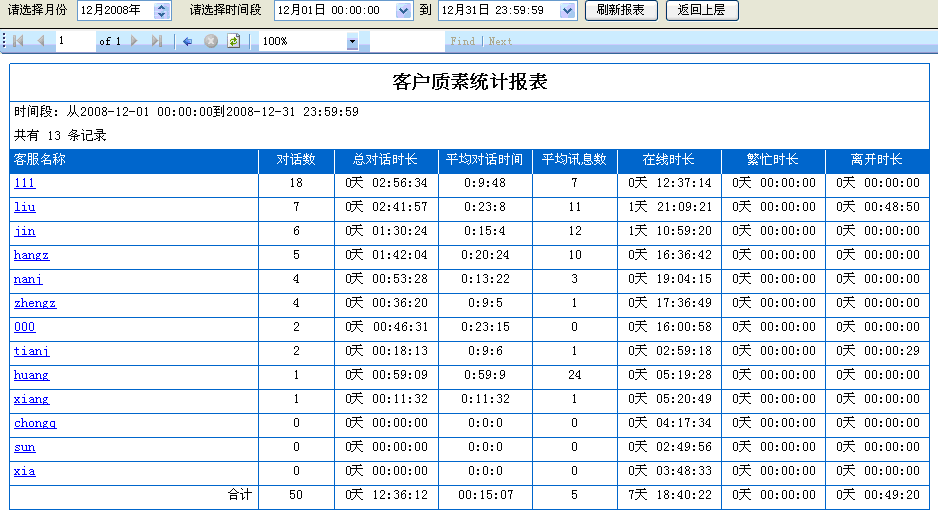Open the 100% zoom level dropdown
Screen dimensions: 938x517
(x=351, y=41)
